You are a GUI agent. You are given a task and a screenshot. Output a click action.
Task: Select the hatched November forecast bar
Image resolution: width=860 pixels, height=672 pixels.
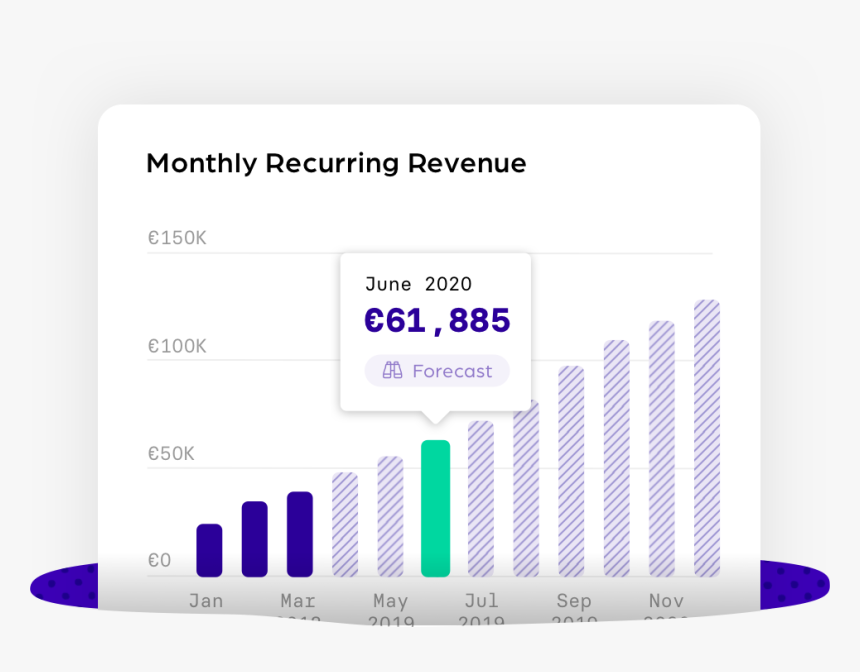[662, 449]
